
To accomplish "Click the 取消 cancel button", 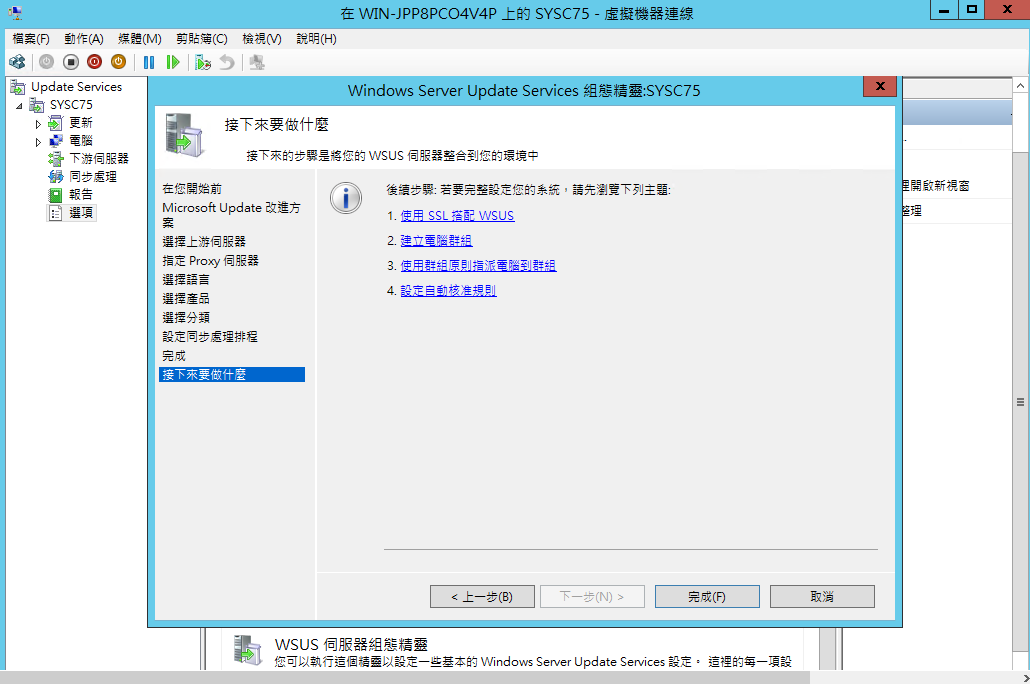I will [822, 597].
